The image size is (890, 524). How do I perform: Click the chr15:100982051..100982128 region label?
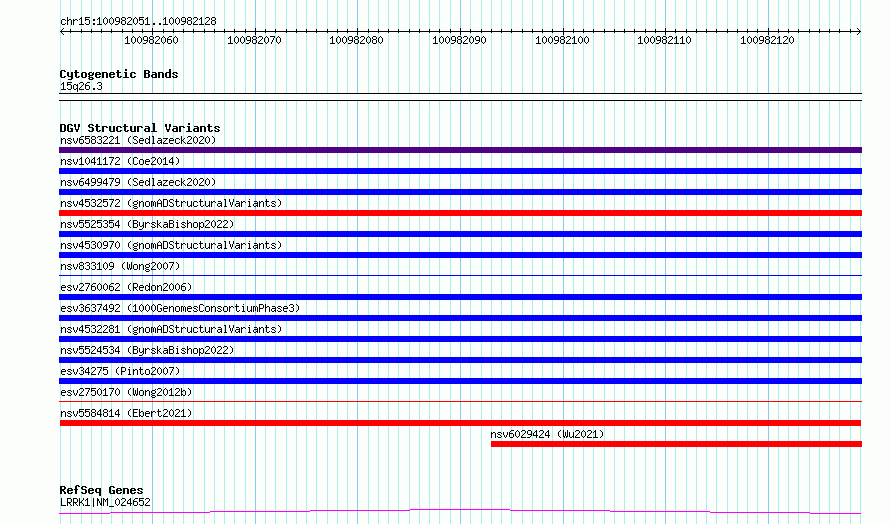[138, 21]
